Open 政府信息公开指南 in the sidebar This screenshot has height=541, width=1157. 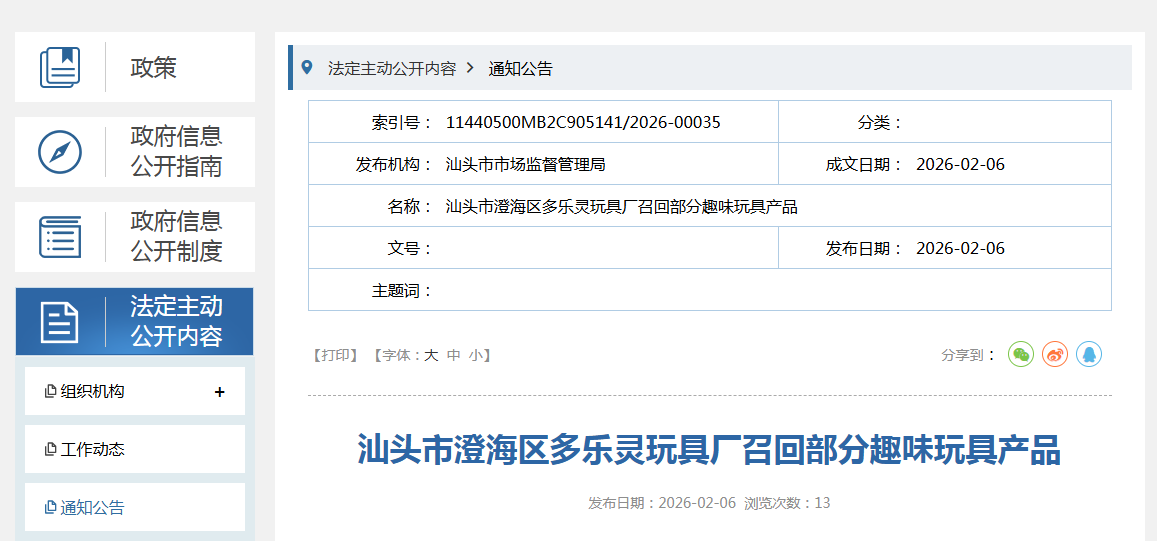pos(176,152)
